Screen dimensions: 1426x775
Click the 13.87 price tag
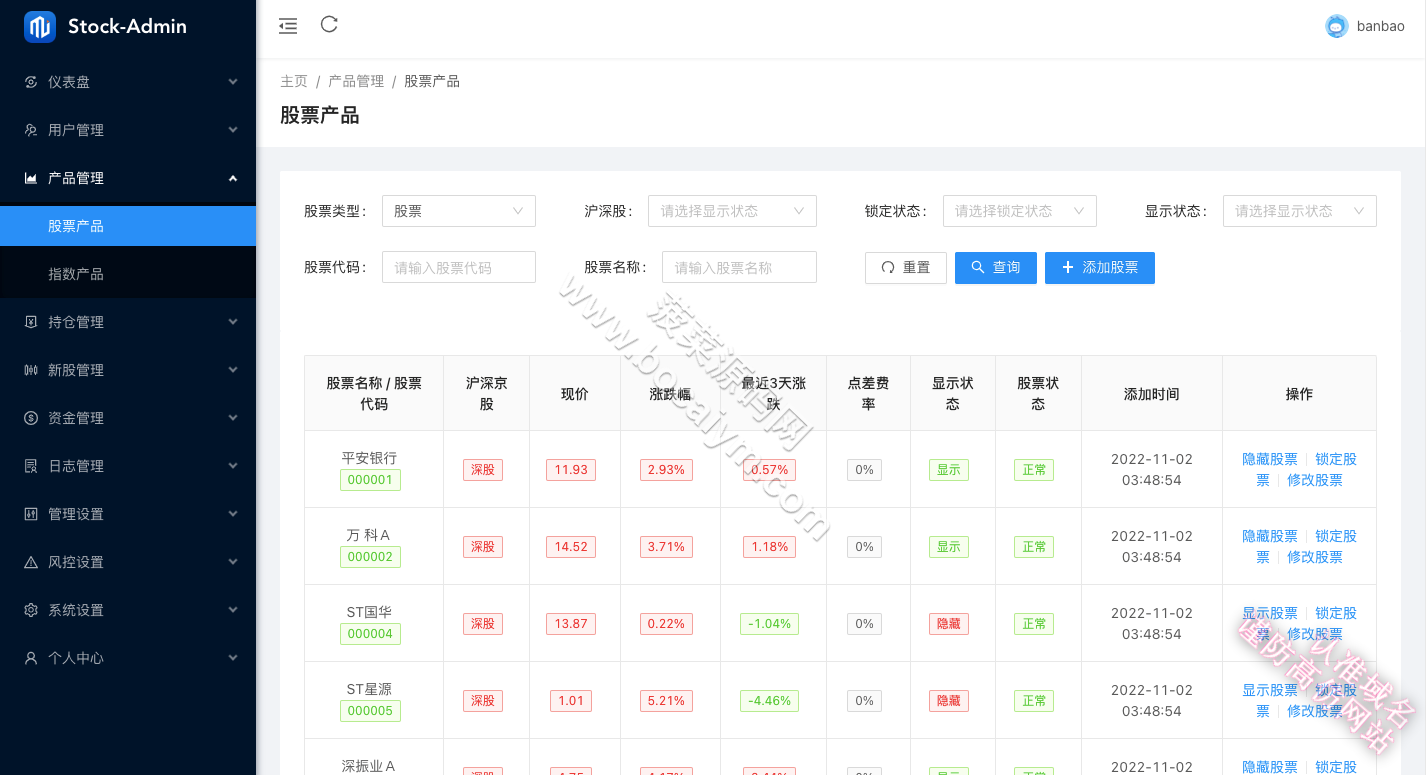(571, 624)
